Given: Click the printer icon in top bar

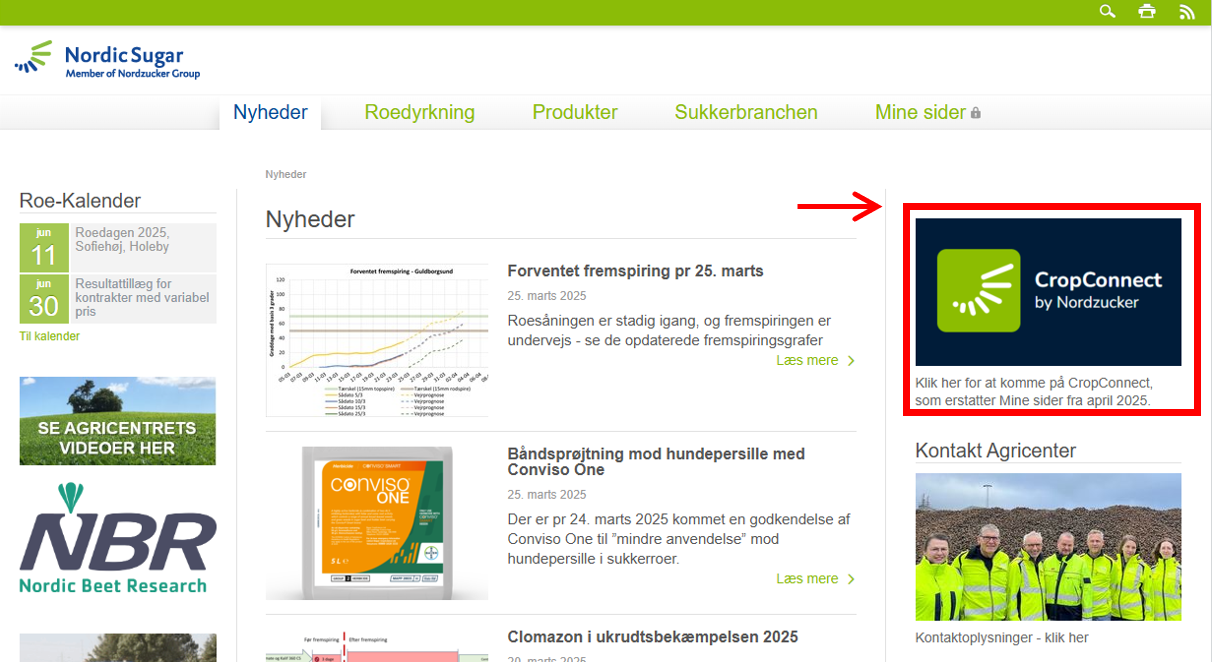Looking at the screenshot, I should (x=1147, y=12).
